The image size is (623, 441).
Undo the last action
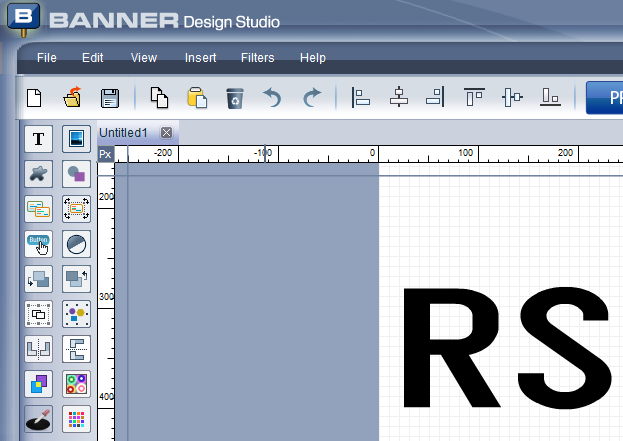(x=273, y=98)
